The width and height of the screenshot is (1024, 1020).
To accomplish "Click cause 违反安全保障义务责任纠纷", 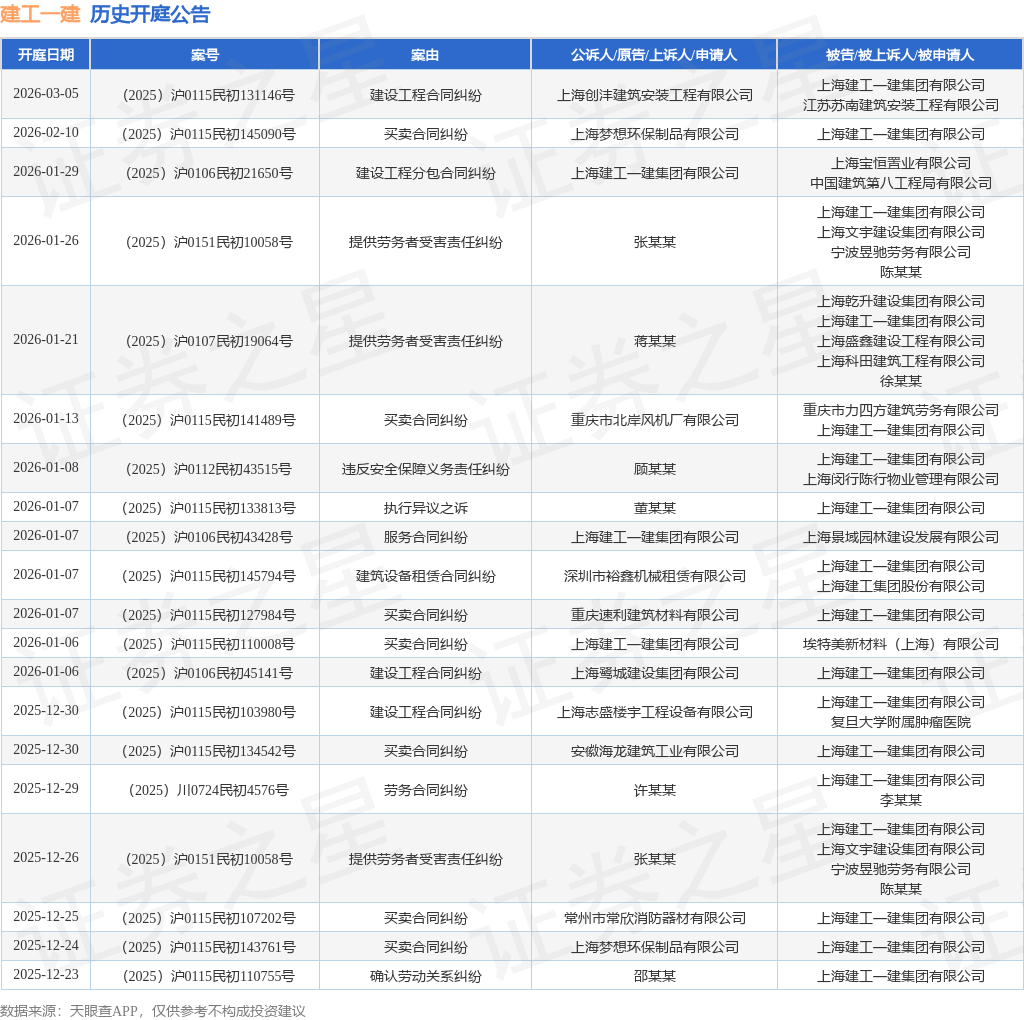I will pyautogui.click(x=425, y=470).
